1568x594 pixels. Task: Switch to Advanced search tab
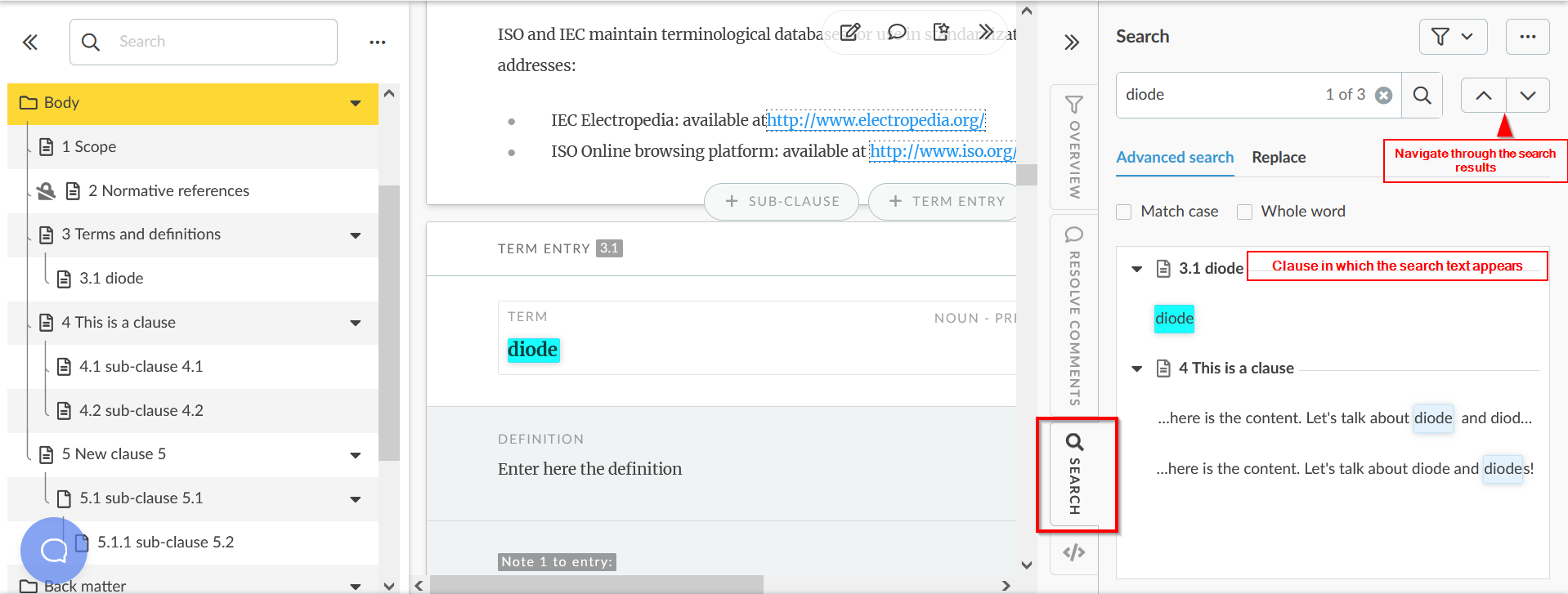[1175, 157]
